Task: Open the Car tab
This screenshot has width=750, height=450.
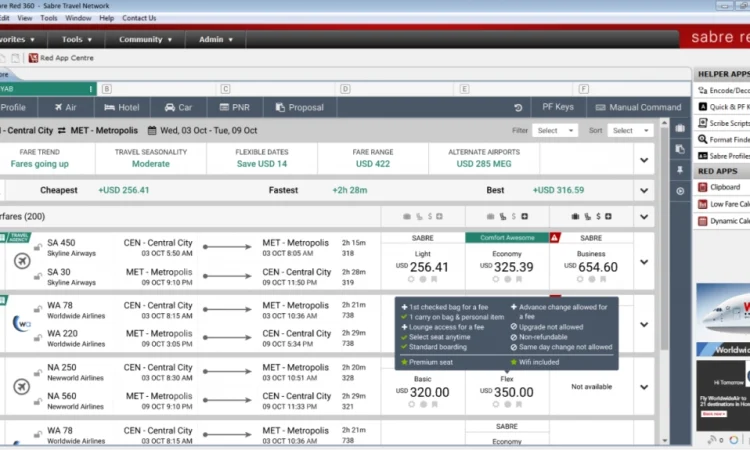Action: 178,107
